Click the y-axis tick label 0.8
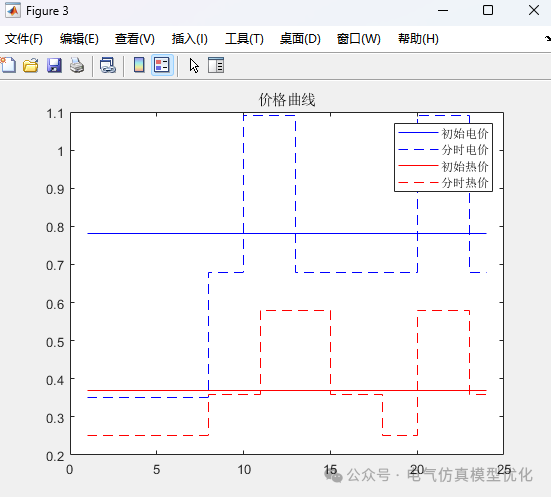The width and height of the screenshot is (551, 497). point(55,227)
